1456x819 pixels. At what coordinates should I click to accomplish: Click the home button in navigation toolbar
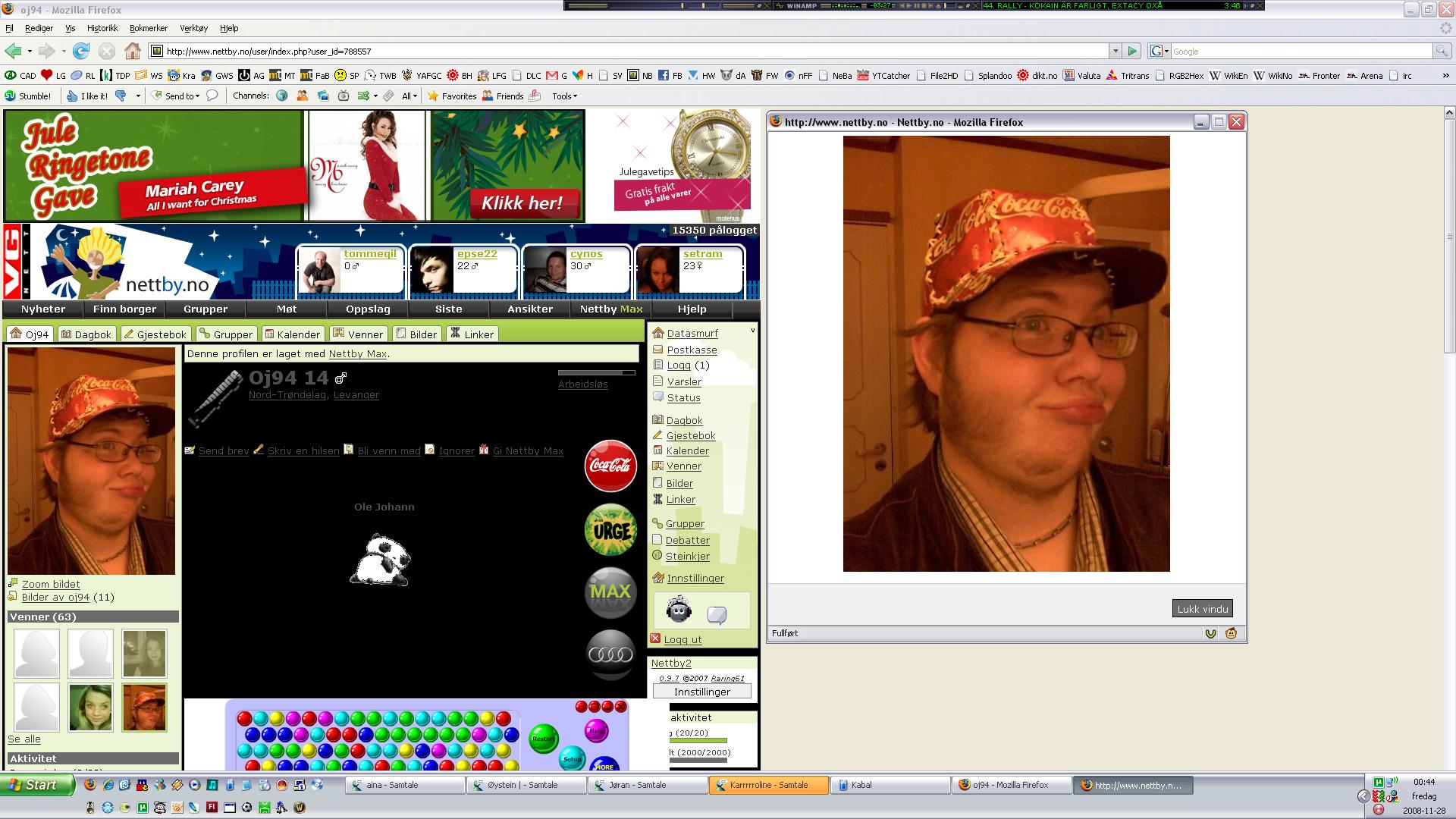coord(133,51)
